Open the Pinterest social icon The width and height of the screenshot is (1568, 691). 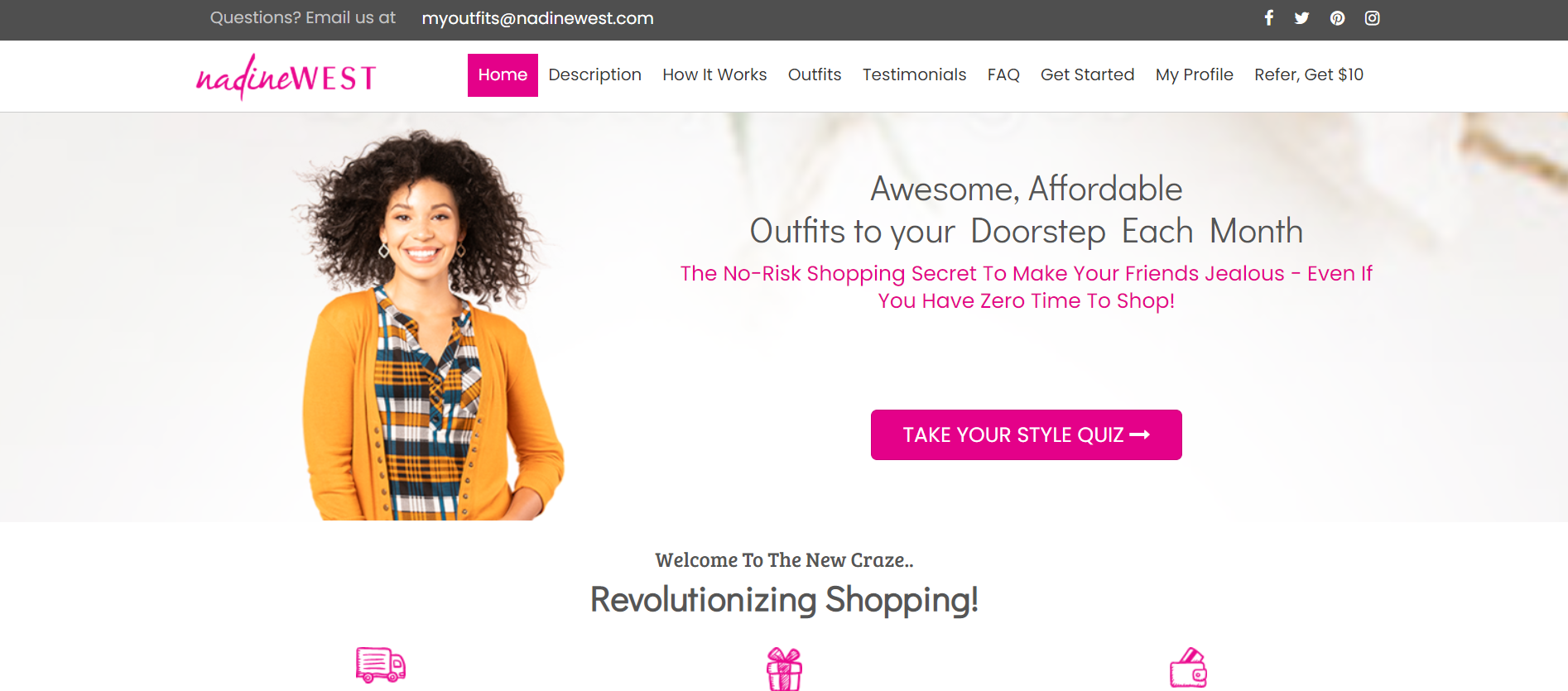pyautogui.click(x=1337, y=18)
